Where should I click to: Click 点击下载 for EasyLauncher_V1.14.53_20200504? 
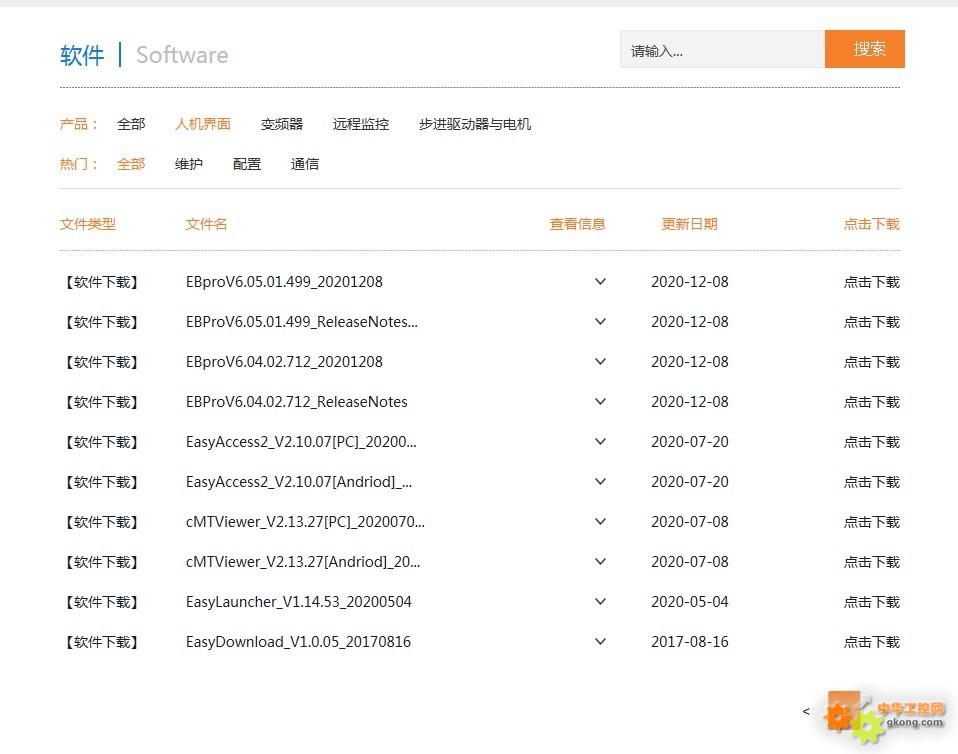pyautogui.click(x=871, y=602)
